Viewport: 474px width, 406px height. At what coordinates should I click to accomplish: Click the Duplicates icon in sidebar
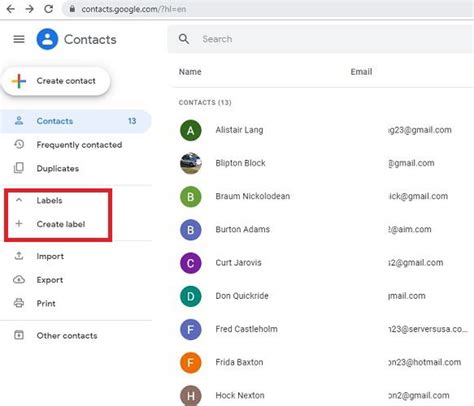coord(19,168)
